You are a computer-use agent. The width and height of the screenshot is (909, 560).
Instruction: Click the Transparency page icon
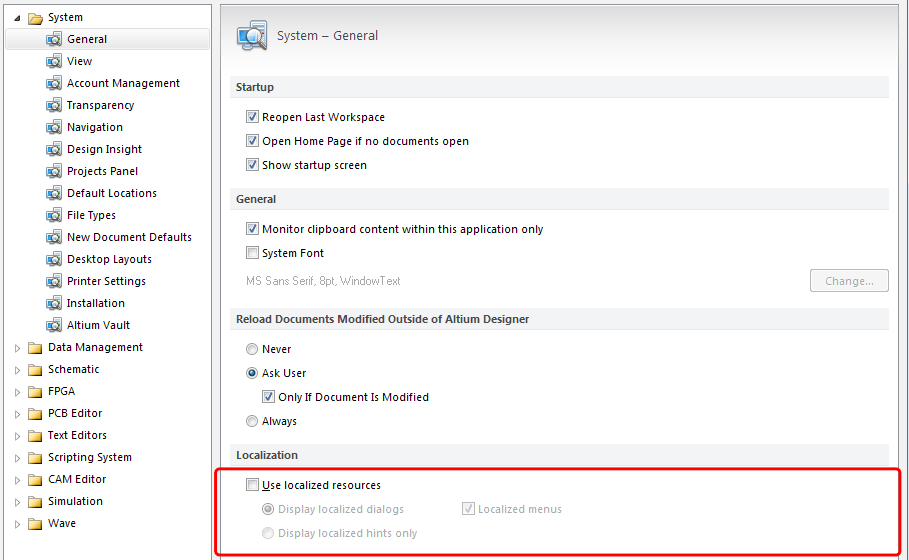pos(54,105)
